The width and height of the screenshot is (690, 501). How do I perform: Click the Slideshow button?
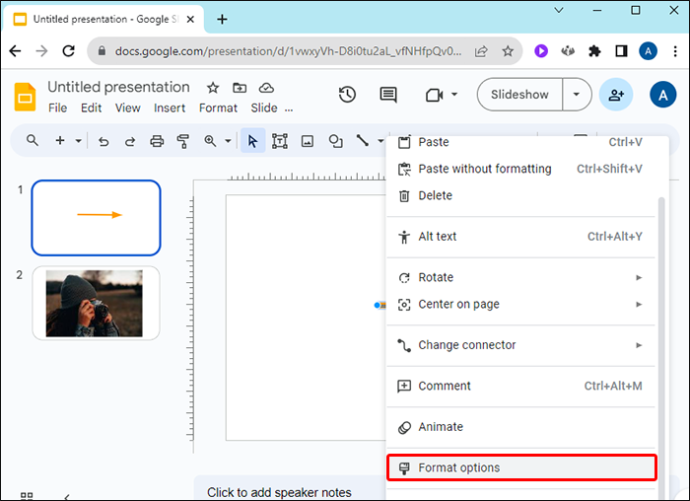pyautogui.click(x=520, y=95)
